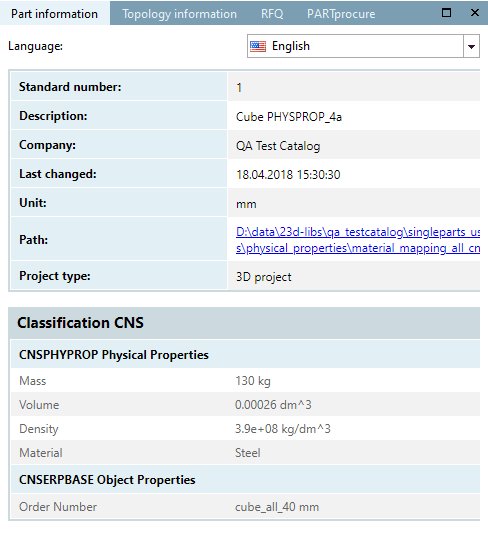This screenshot has height=537, width=488.
Task: Click the 'Project type:' label
Action: (x=55, y=276)
